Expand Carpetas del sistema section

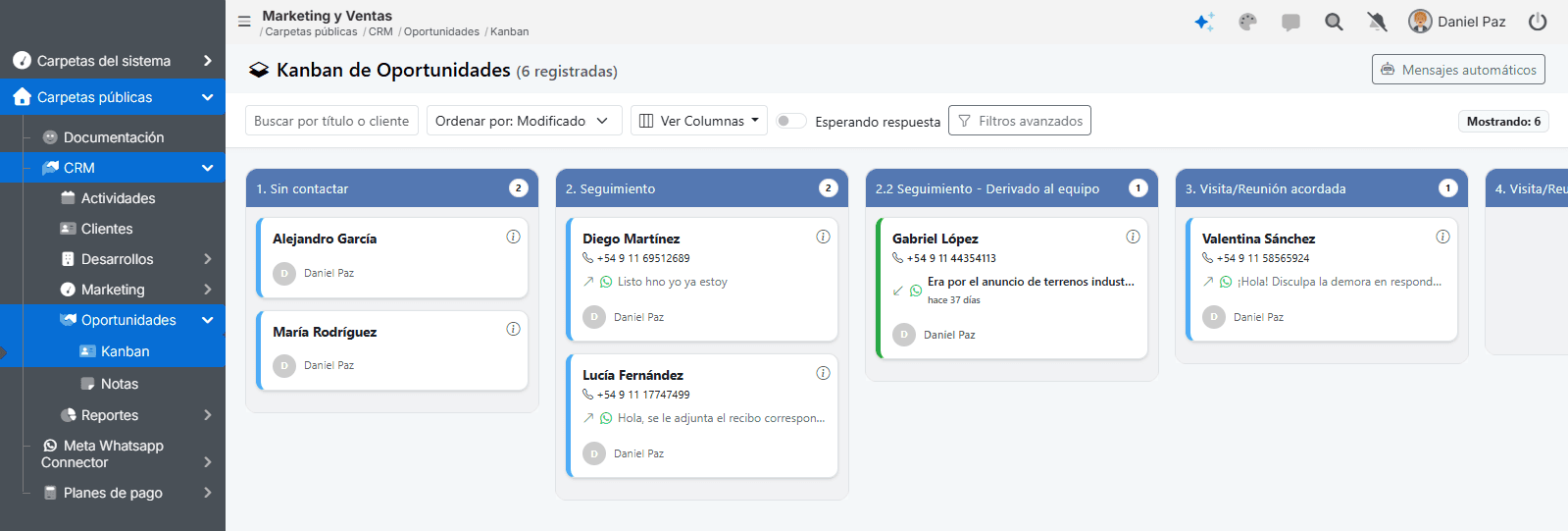207,61
